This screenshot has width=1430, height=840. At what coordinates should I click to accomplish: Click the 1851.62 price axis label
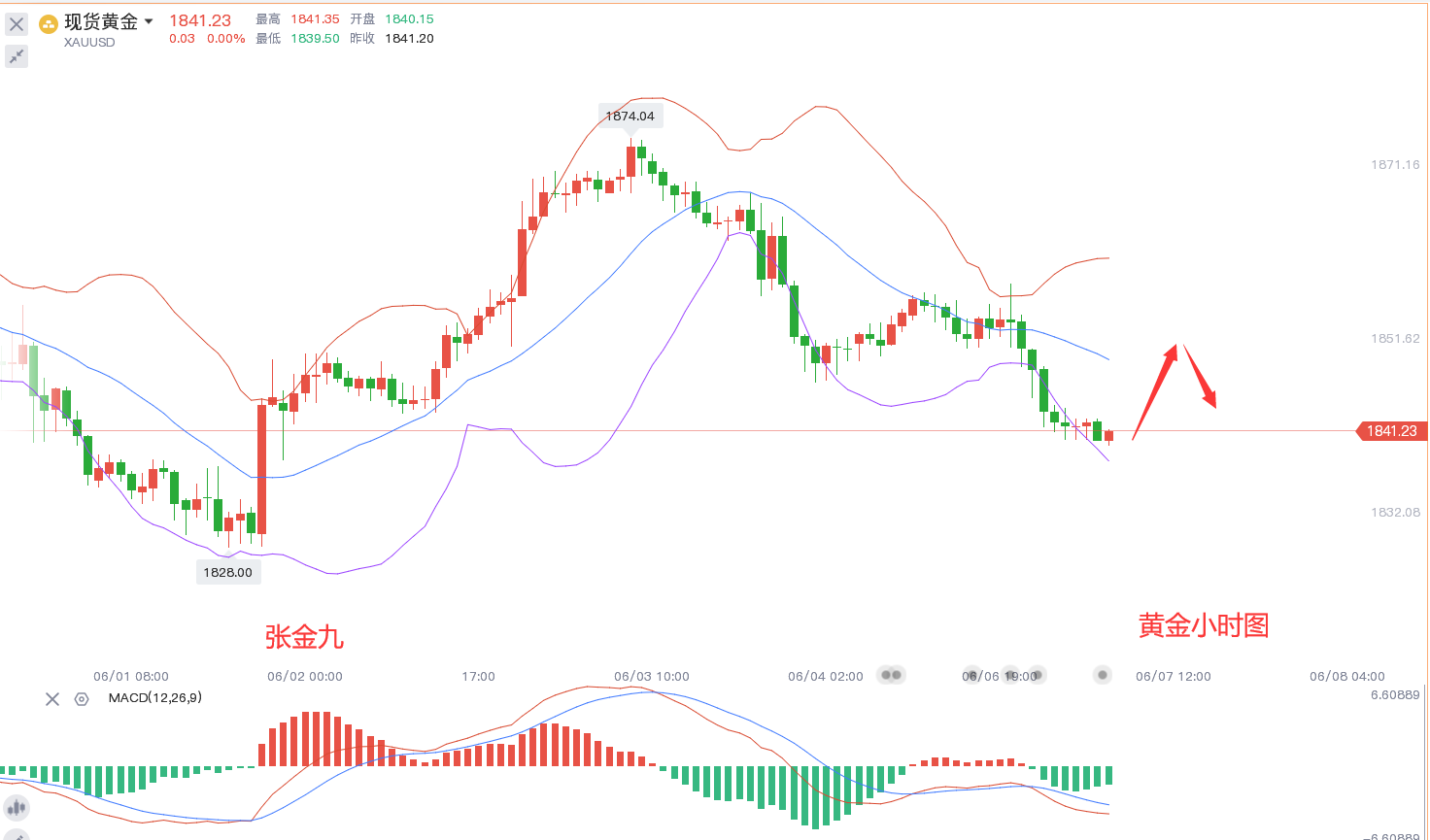[x=1395, y=339]
